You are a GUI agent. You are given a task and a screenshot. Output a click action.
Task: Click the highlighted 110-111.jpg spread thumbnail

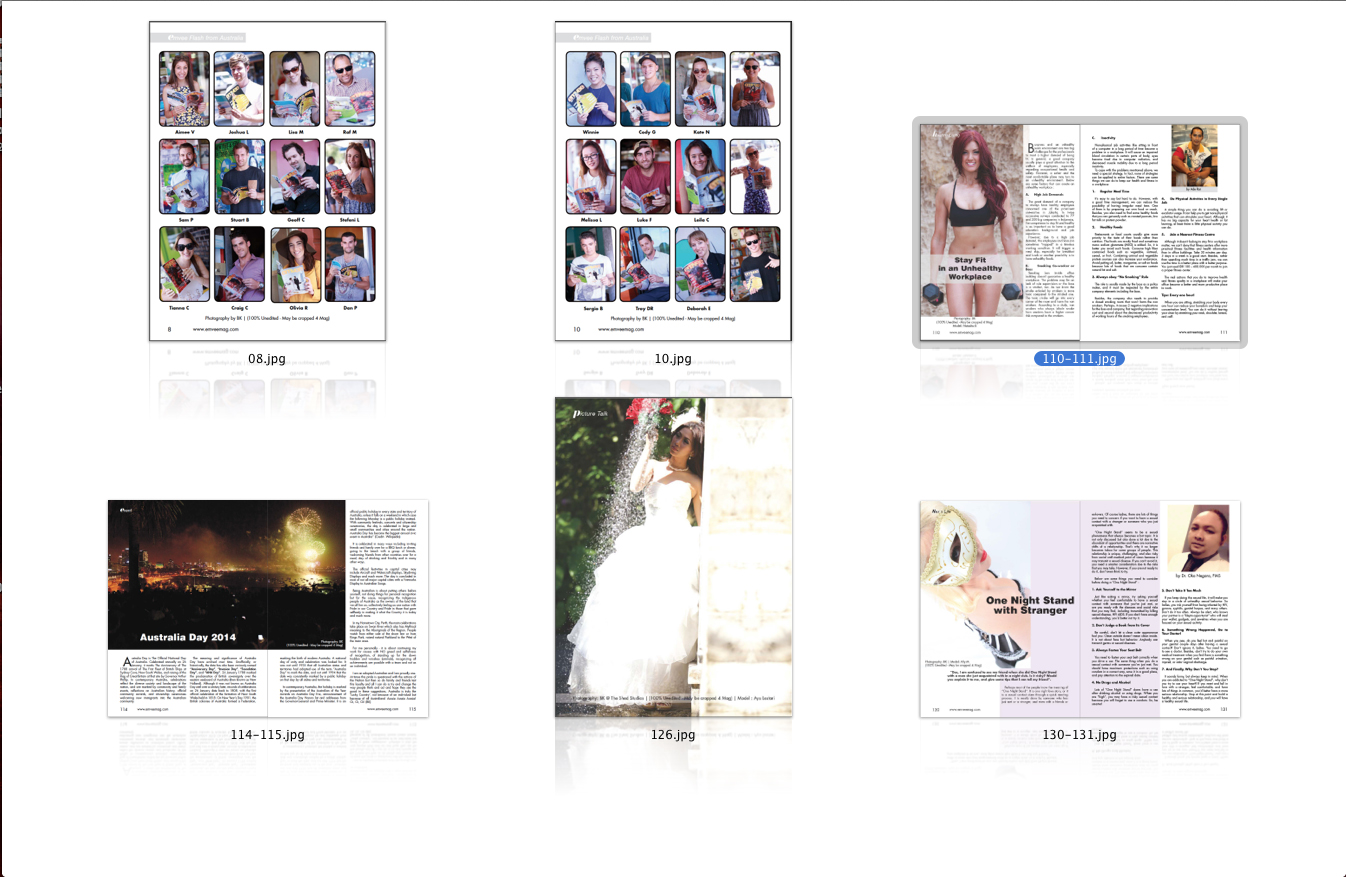coord(1079,232)
